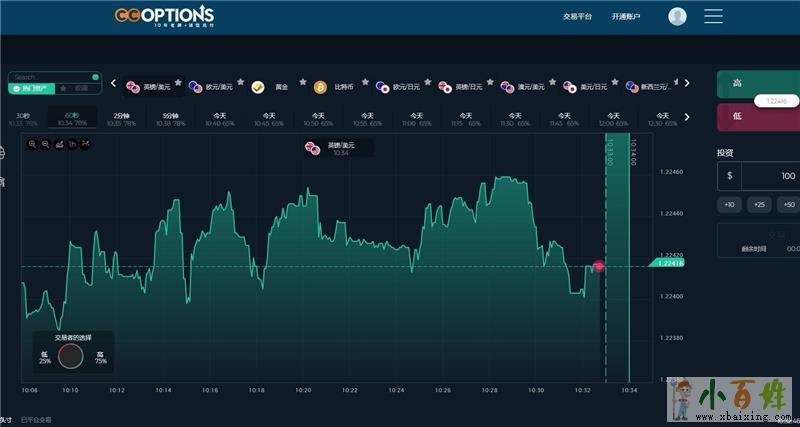Click the green 高 (High) button
The image size is (800, 427).
point(758,84)
